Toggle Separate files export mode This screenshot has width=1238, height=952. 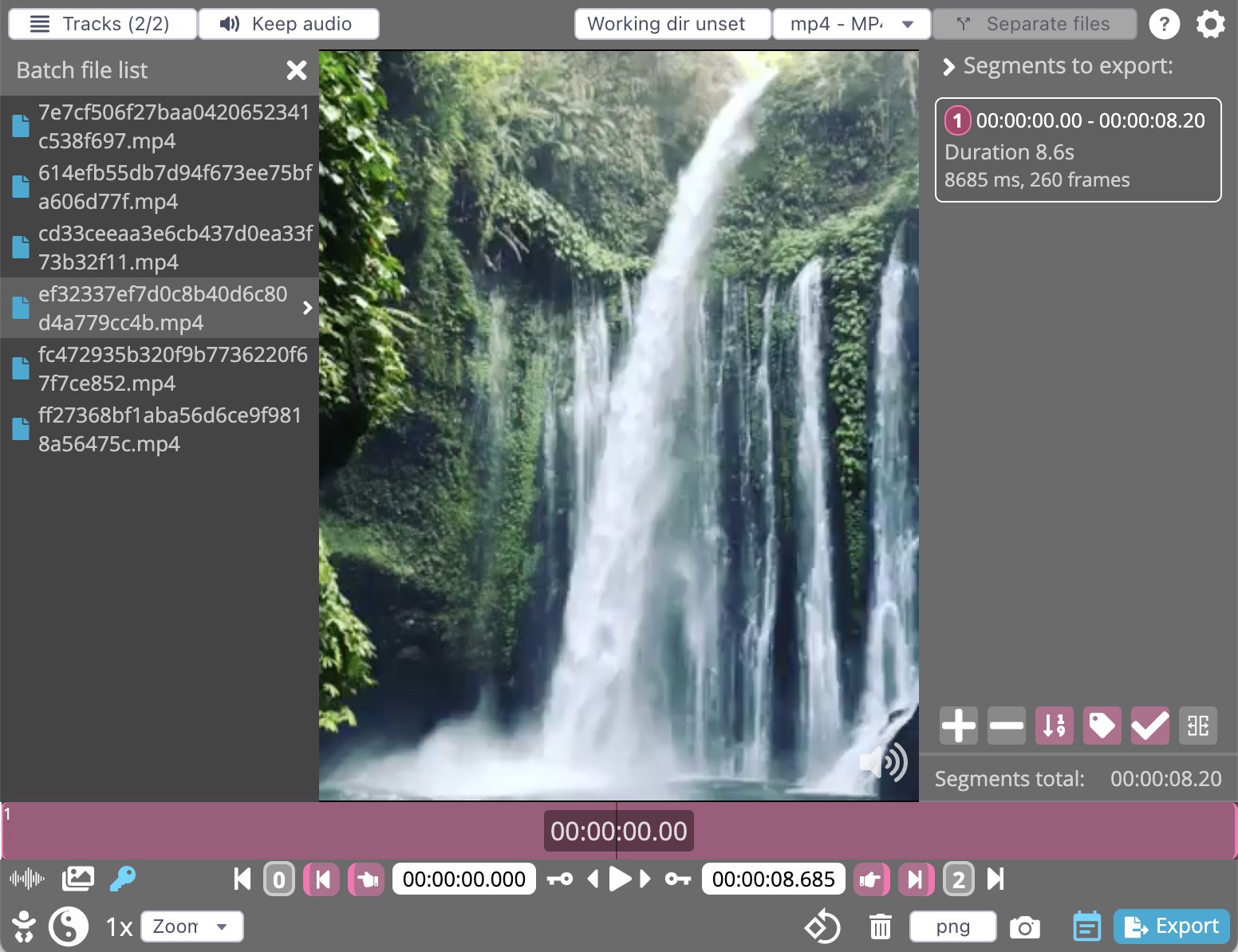1035,24
